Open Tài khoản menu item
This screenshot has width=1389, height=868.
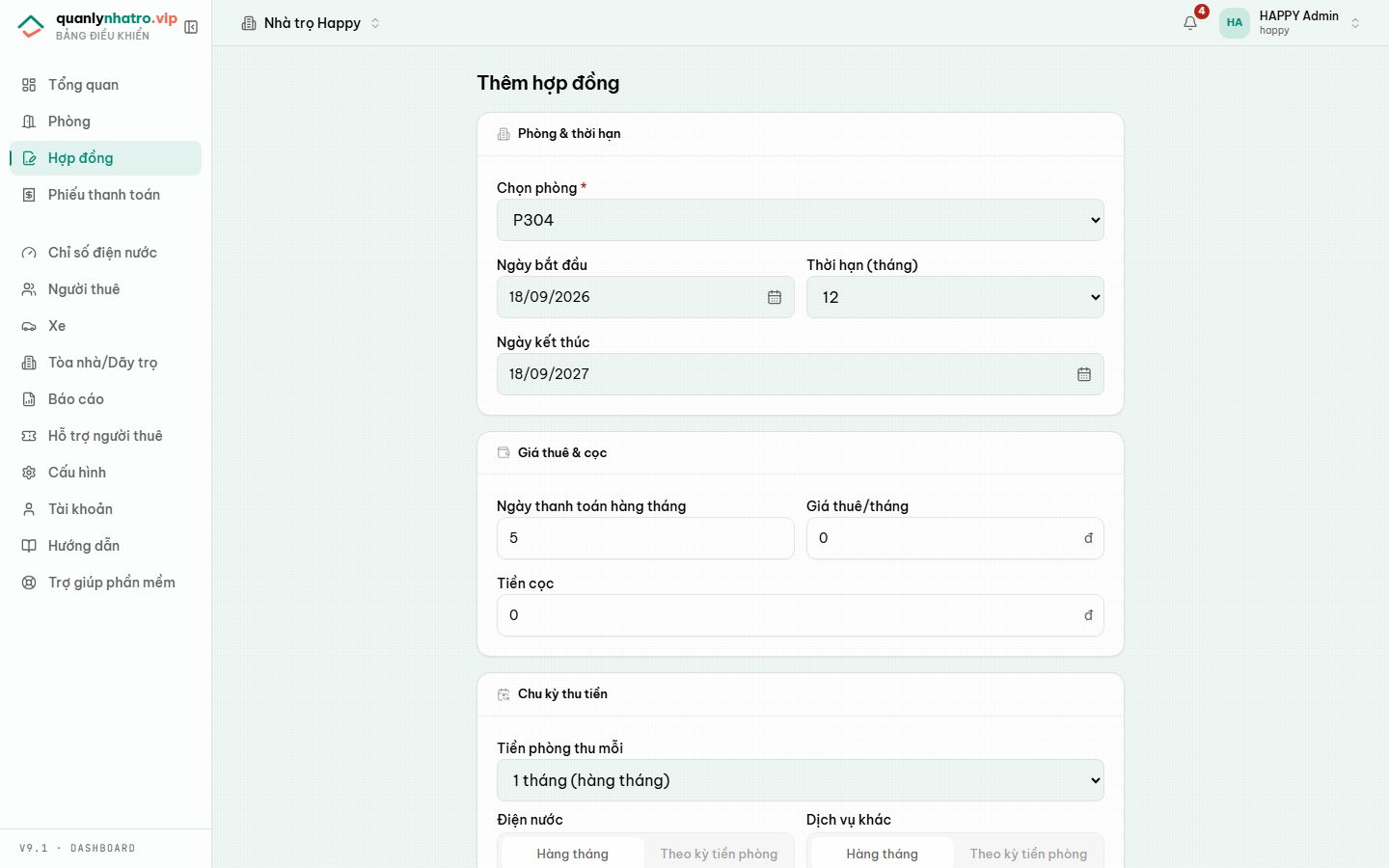coord(106,509)
